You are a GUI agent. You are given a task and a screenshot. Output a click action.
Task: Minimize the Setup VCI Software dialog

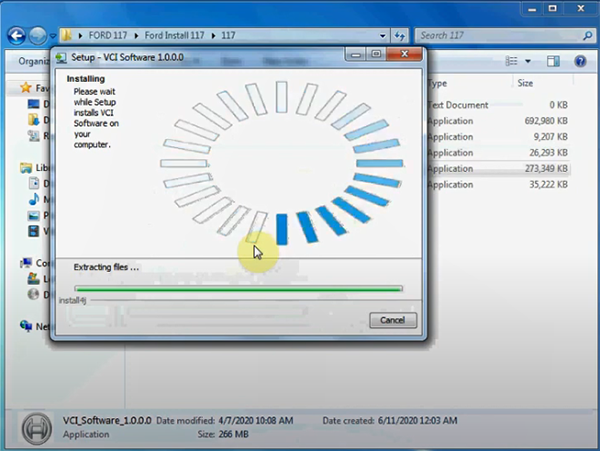(x=355, y=54)
